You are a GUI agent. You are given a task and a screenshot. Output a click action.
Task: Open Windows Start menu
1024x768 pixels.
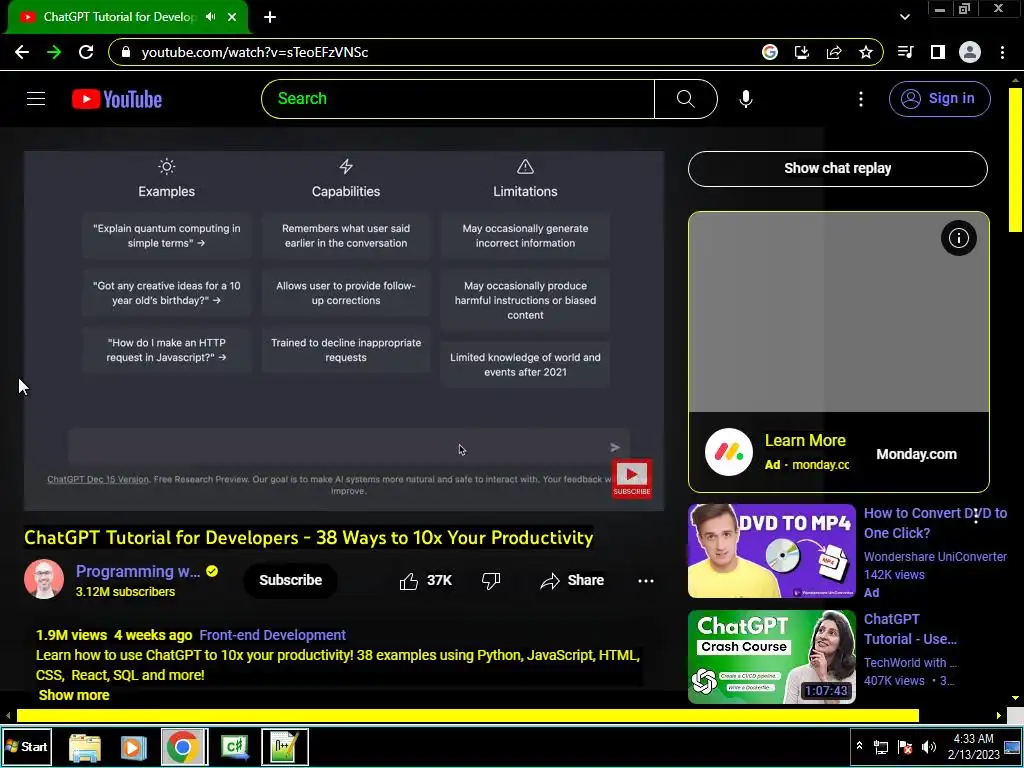pos(27,746)
